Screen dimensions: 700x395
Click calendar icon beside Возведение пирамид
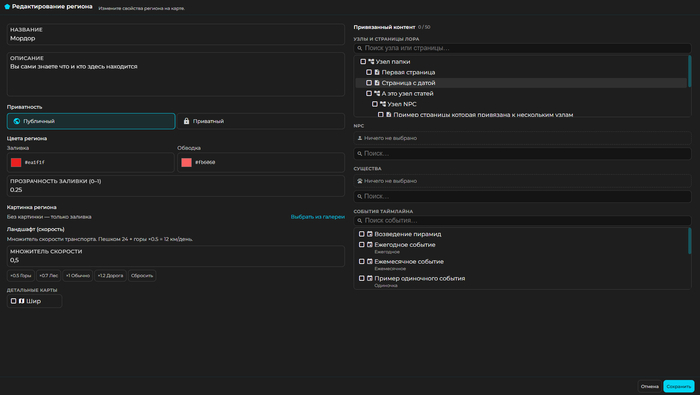coord(370,234)
